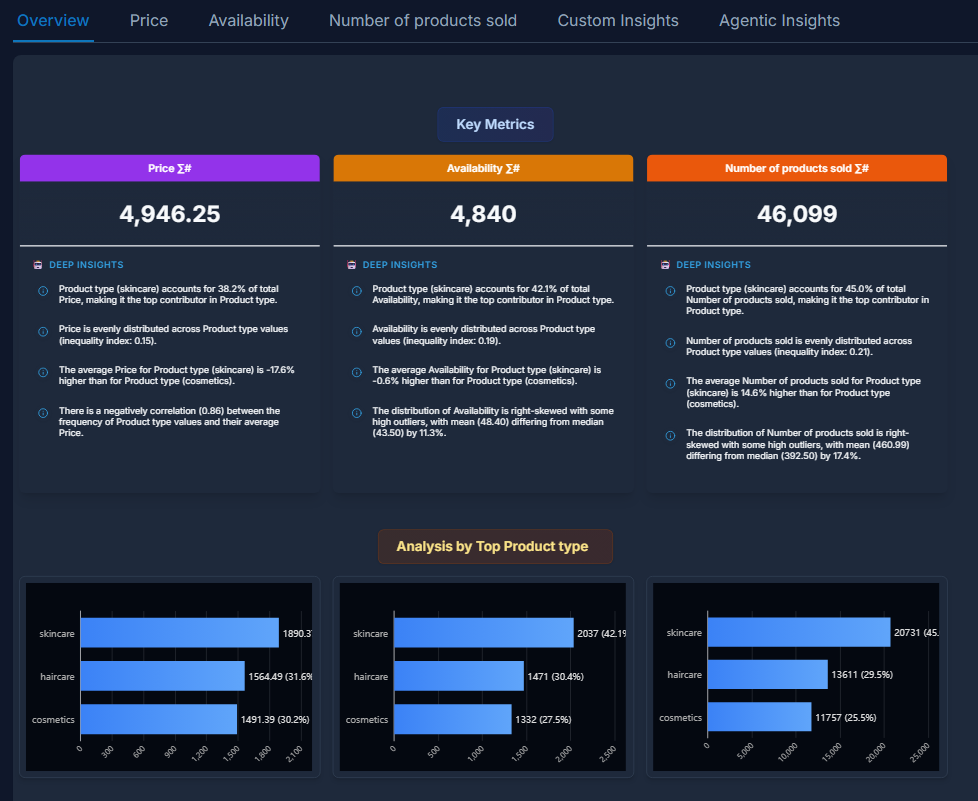
Task: Click info icon beside skincare 14.6% higher insight
Action: click(671, 383)
